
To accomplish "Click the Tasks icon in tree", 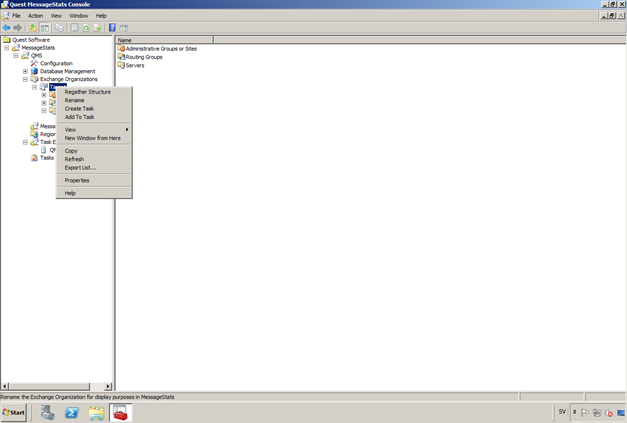I will pos(34,158).
